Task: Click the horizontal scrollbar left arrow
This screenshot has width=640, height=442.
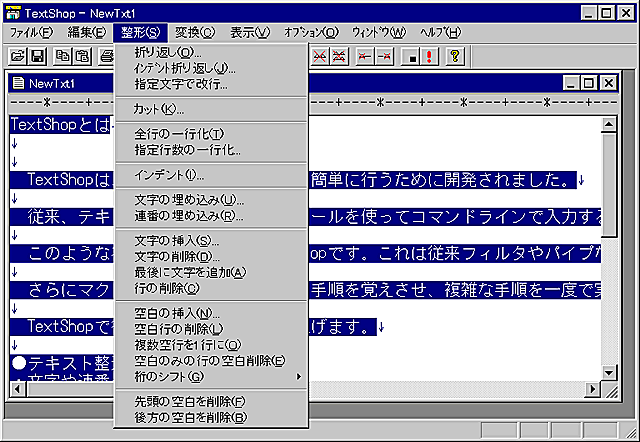Action: pyautogui.click(x=18, y=389)
